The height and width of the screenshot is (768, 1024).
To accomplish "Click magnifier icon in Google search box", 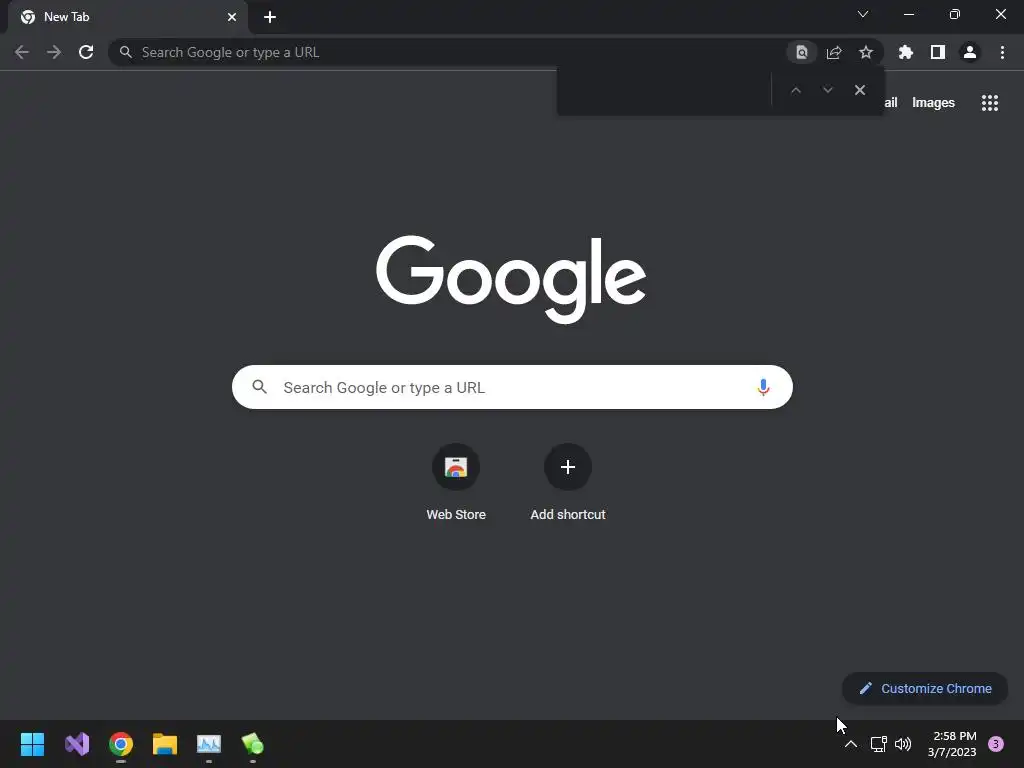I will tap(260, 387).
